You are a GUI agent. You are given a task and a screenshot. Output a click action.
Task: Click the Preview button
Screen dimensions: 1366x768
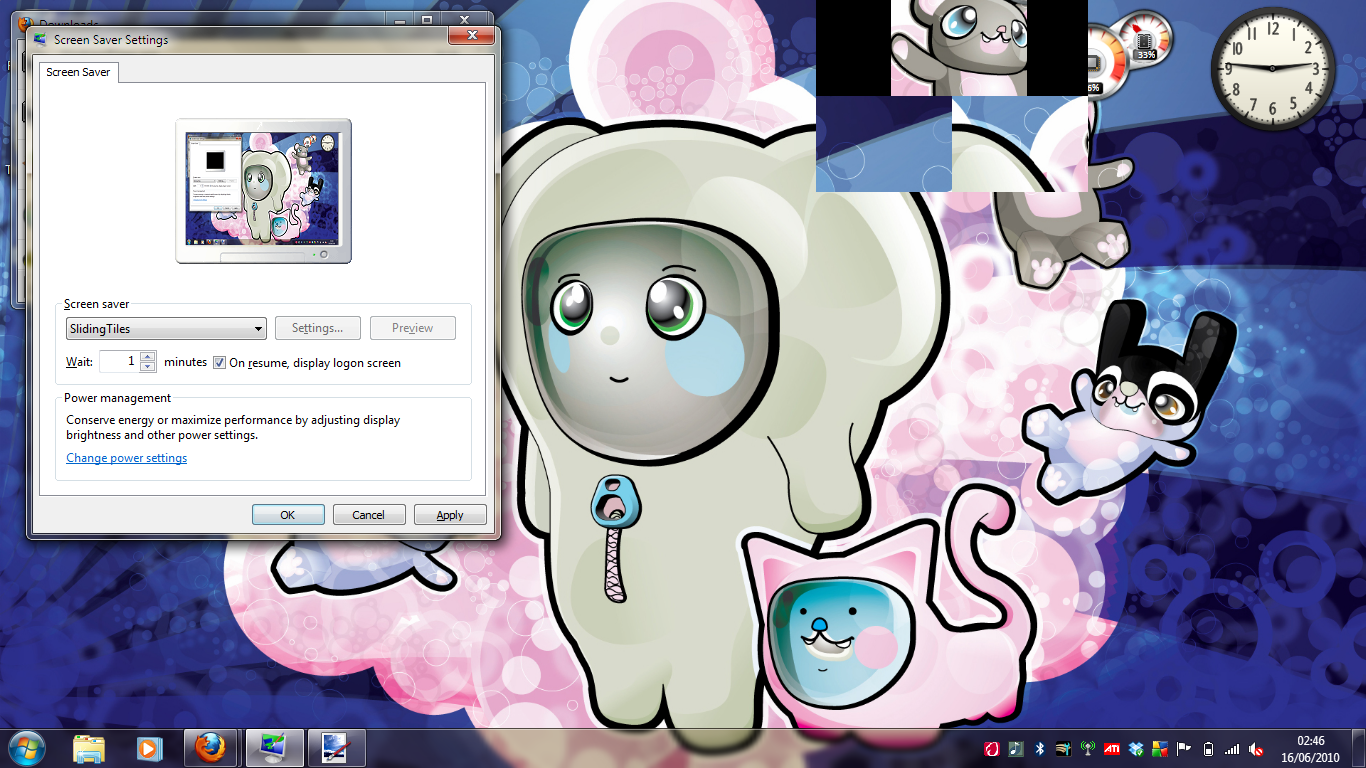(x=413, y=328)
